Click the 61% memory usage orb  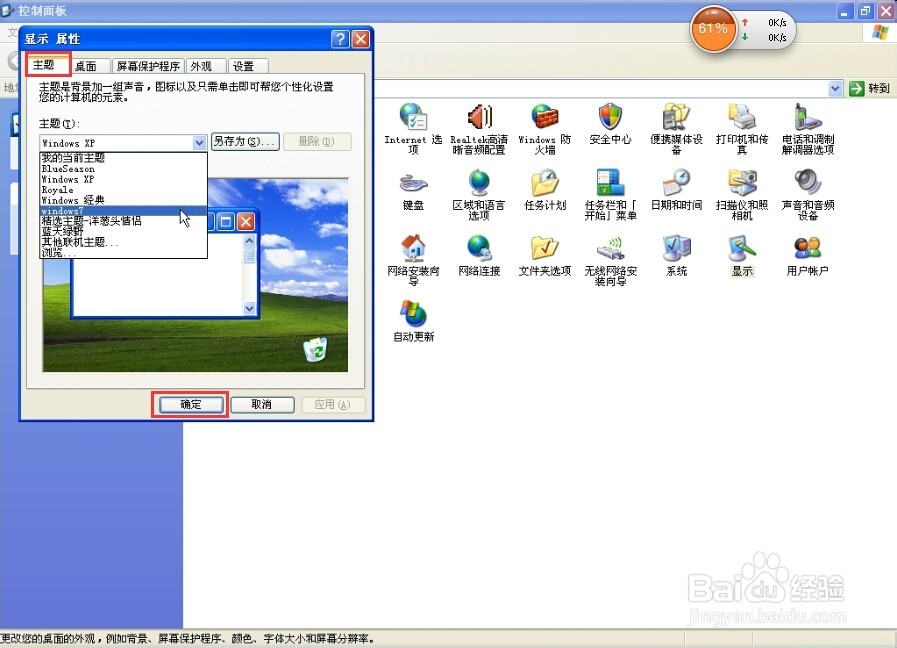(x=712, y=29)
